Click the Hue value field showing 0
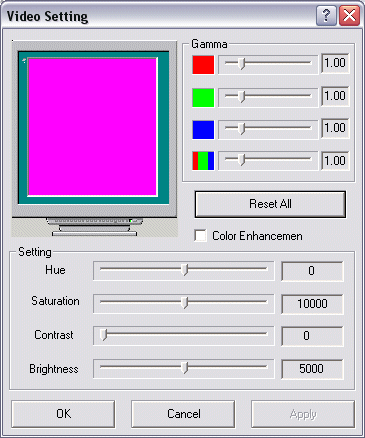The image size is (365, 438). coord(312,271)
